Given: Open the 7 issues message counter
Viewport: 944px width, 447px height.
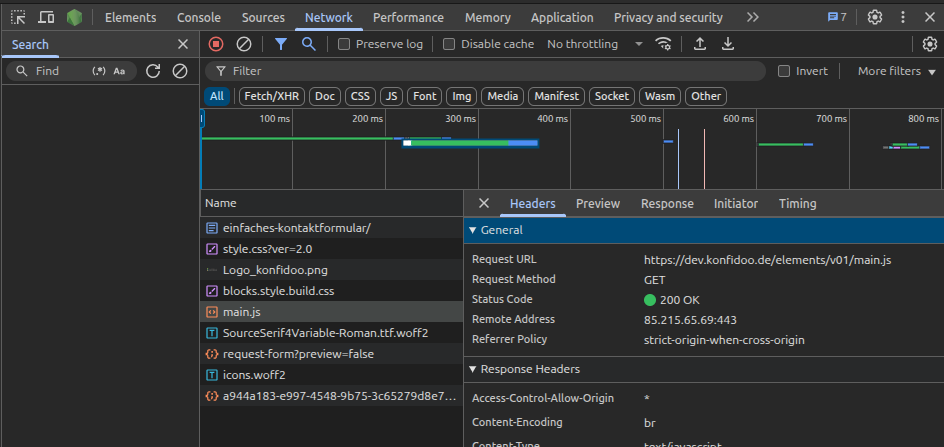Looking at the screenshot, I should click(837, 17).
